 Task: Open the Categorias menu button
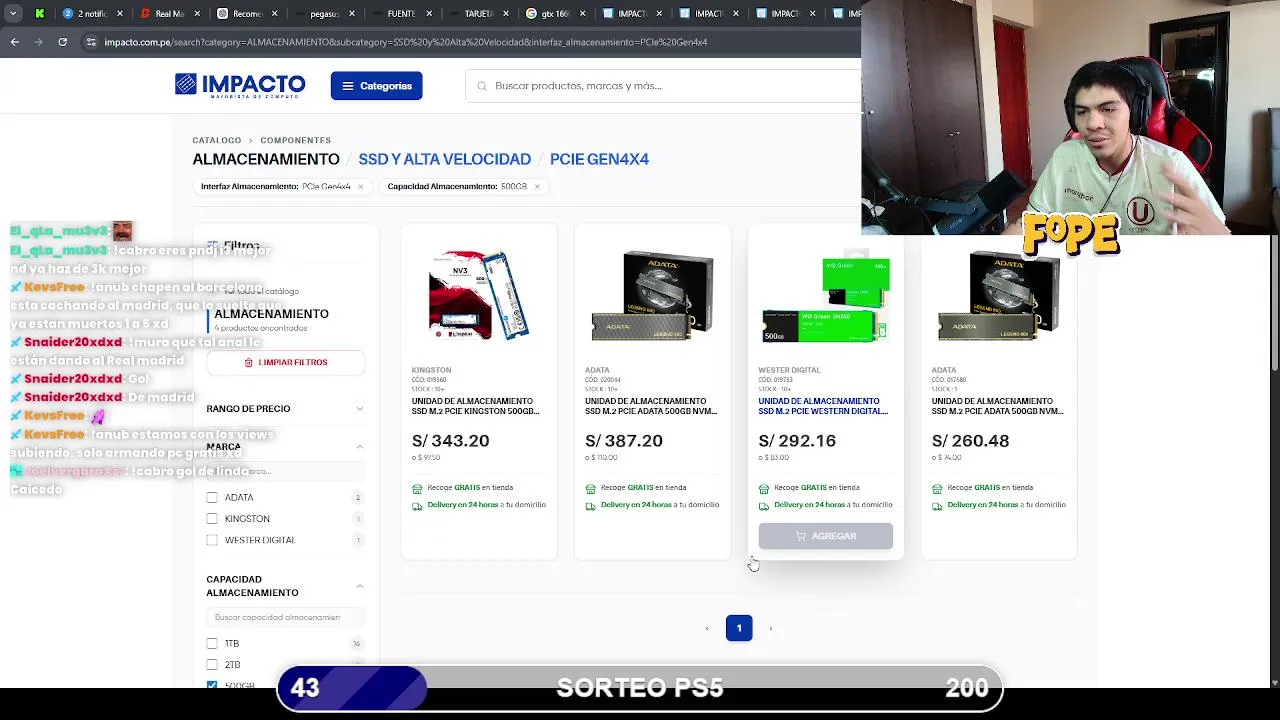[376, 86]
